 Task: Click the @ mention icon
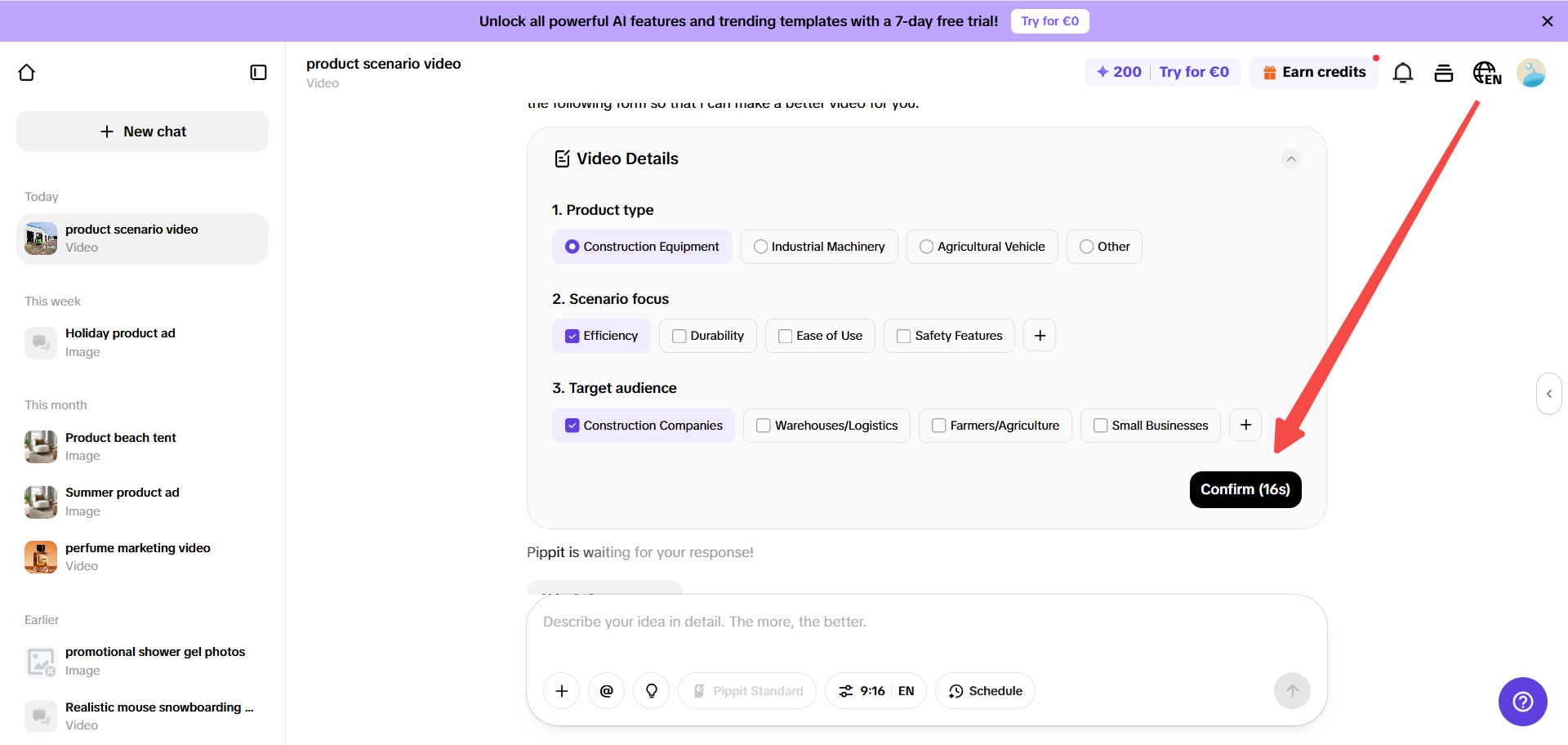click(x=606, y=691)
